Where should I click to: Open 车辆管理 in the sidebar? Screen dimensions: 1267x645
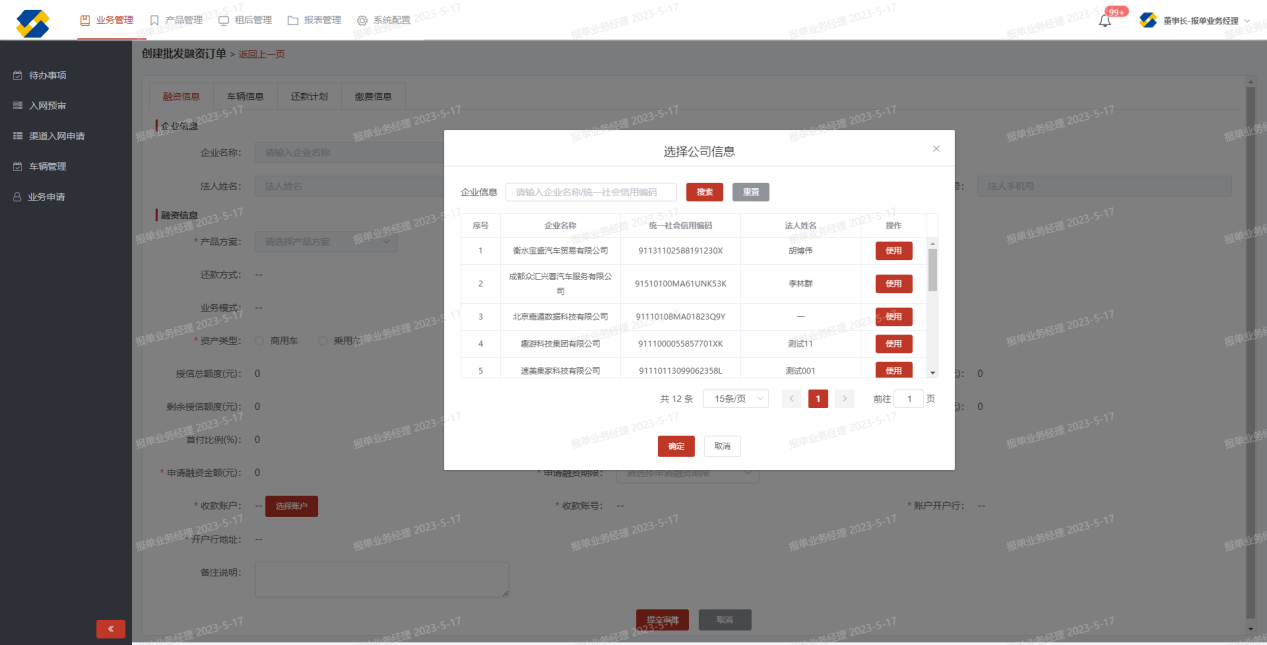point(47,166)
